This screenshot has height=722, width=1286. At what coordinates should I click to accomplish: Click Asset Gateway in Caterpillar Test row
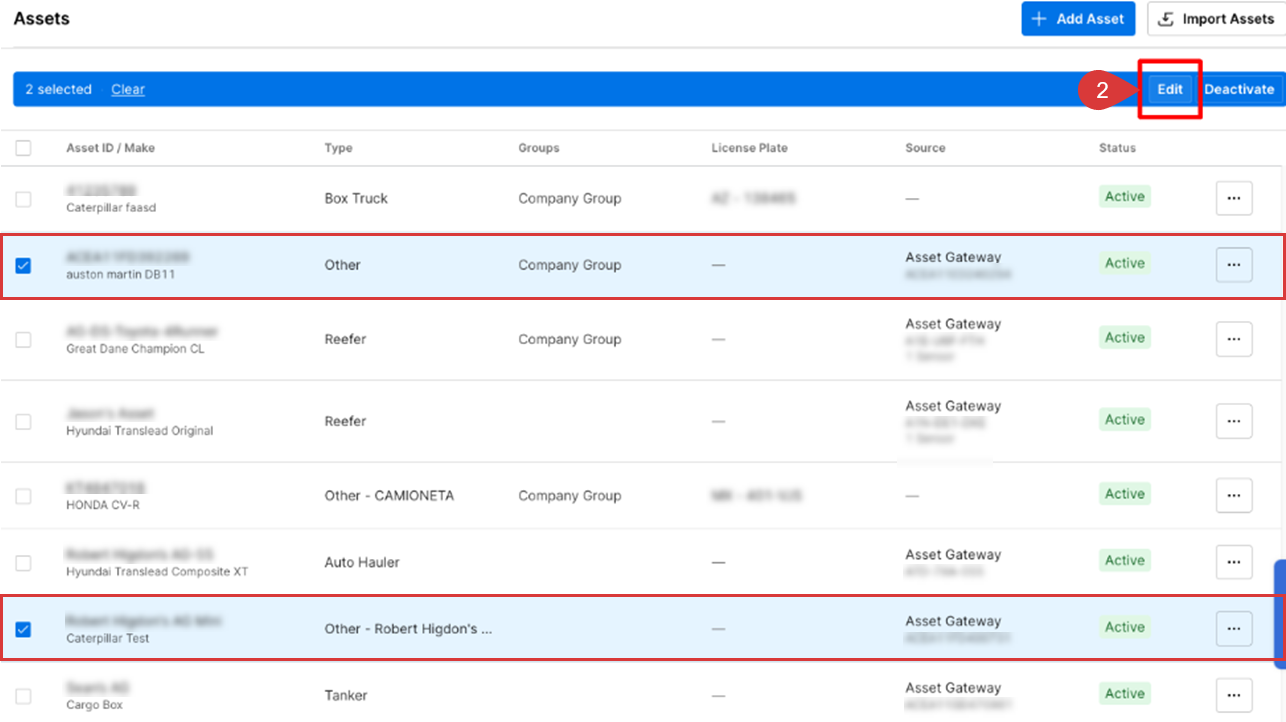(x=953, y=621)
